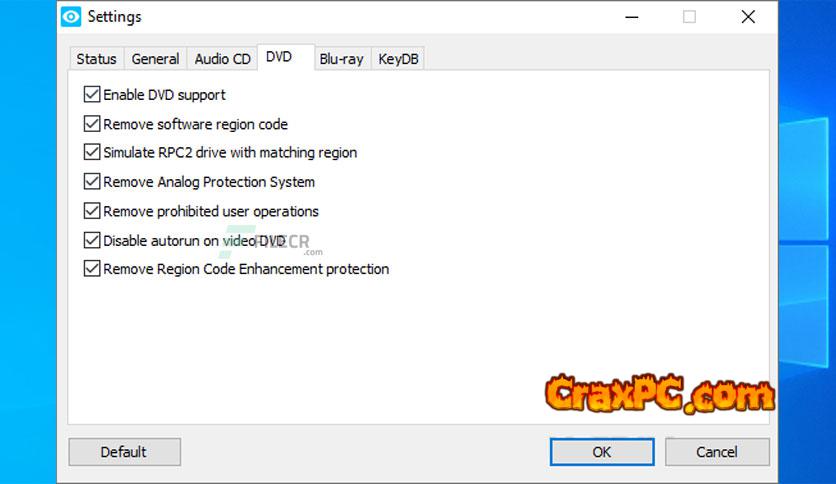Close the Settings window

[x=748, y=17]
